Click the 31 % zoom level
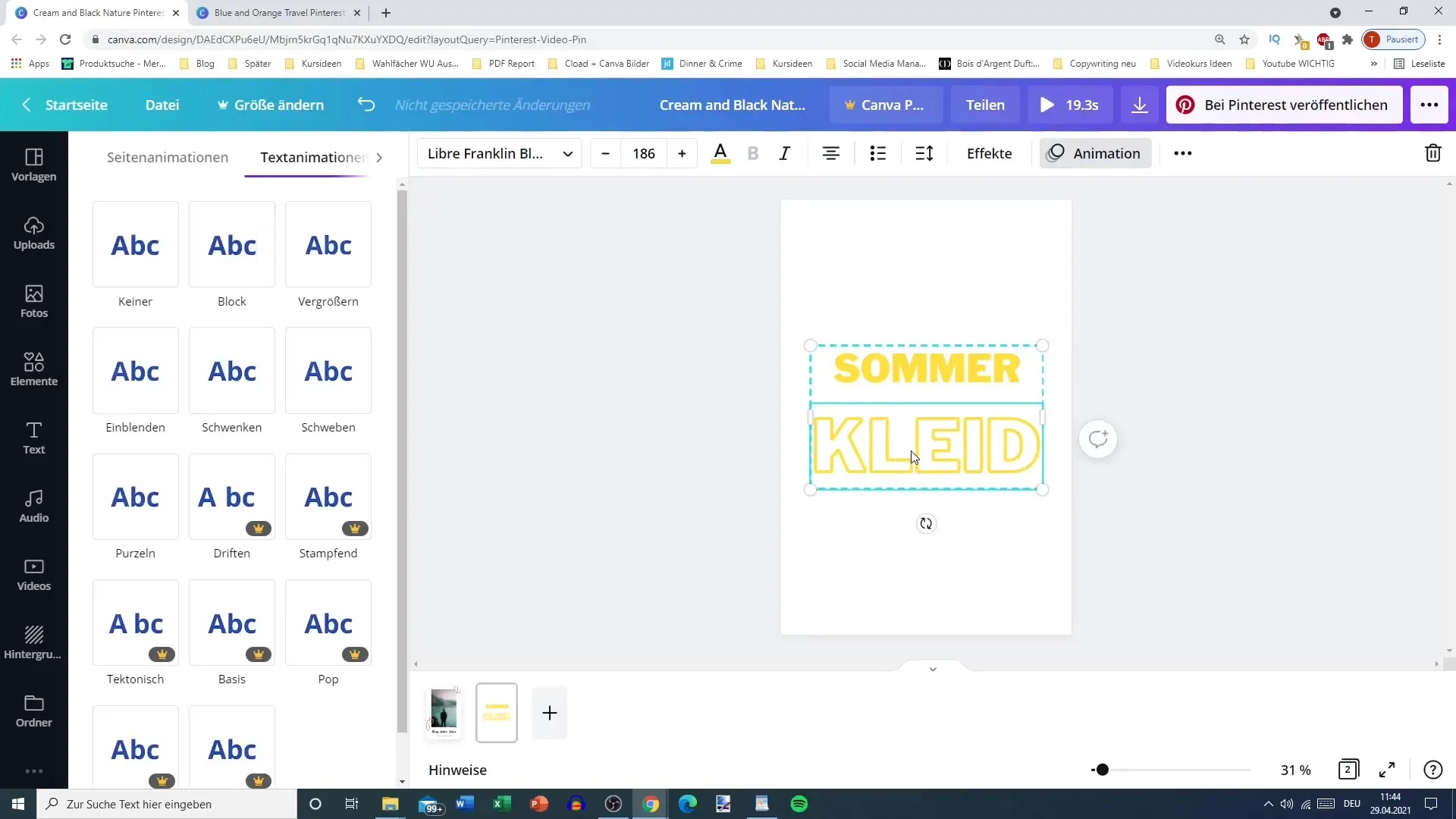The image size is (1456, 819). (x=1295, y=770)
